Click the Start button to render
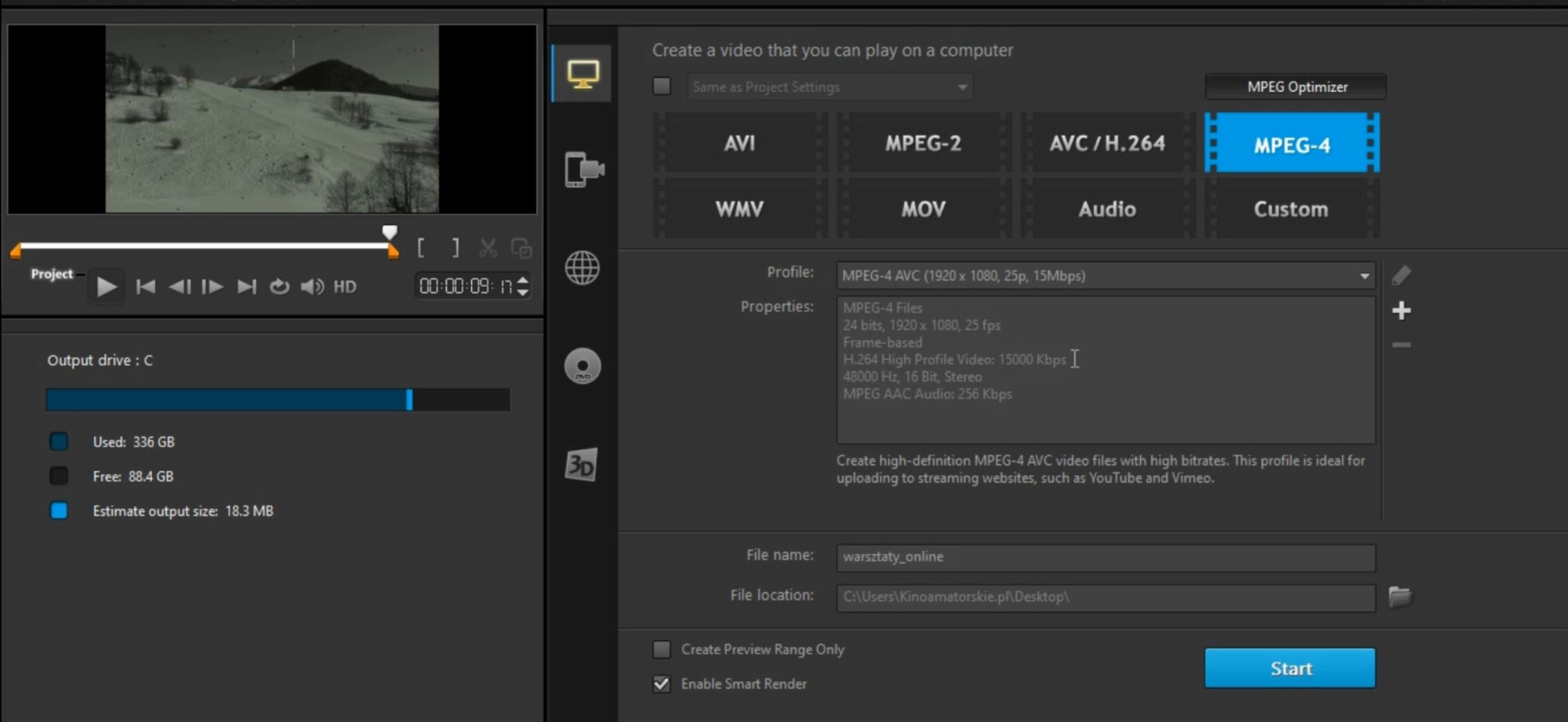Viewport: 1568px width, 722px height. pyautogui.click(x=1289, y=669)
